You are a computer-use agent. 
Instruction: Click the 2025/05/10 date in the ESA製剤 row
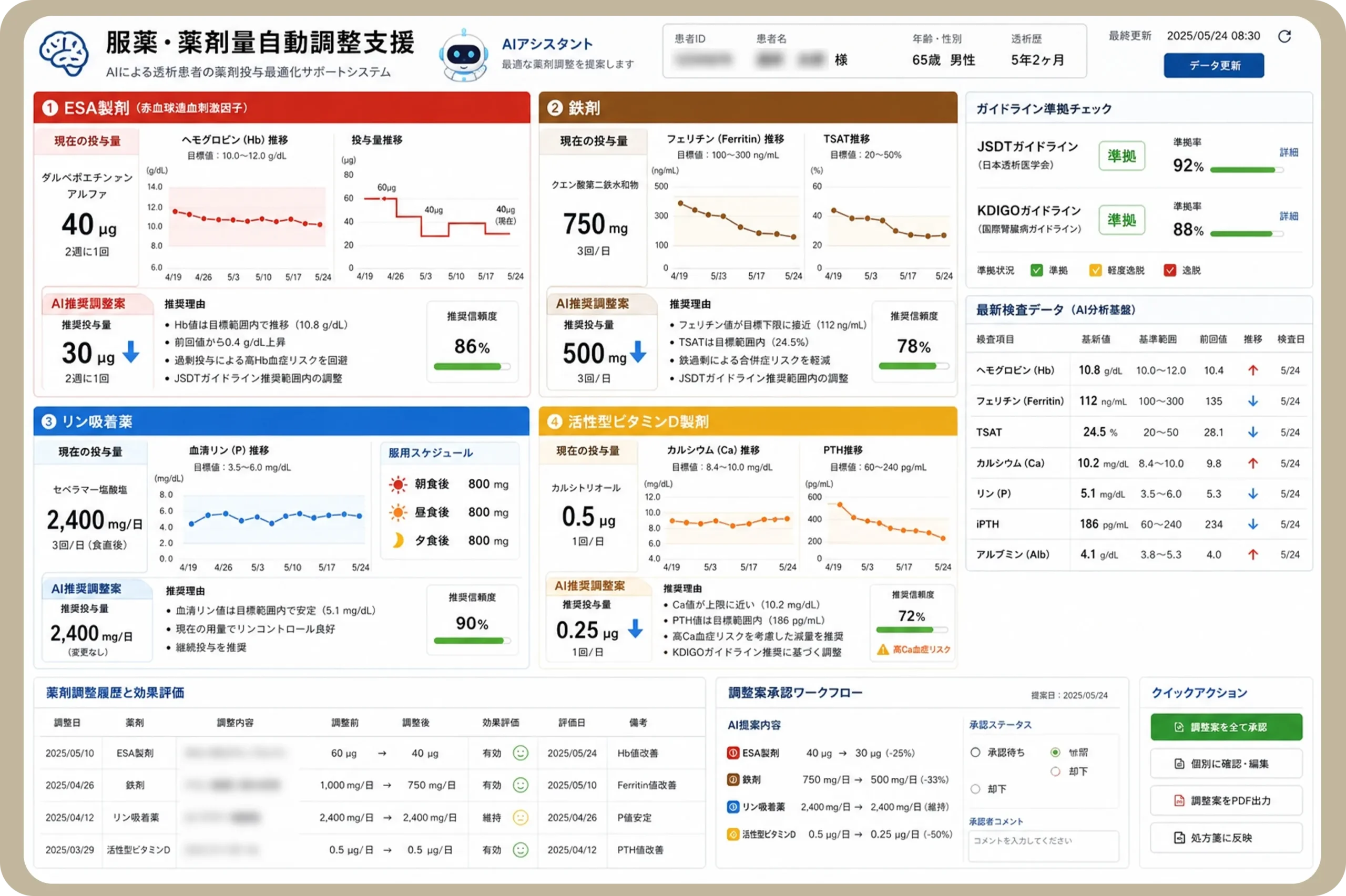point(70,753)
